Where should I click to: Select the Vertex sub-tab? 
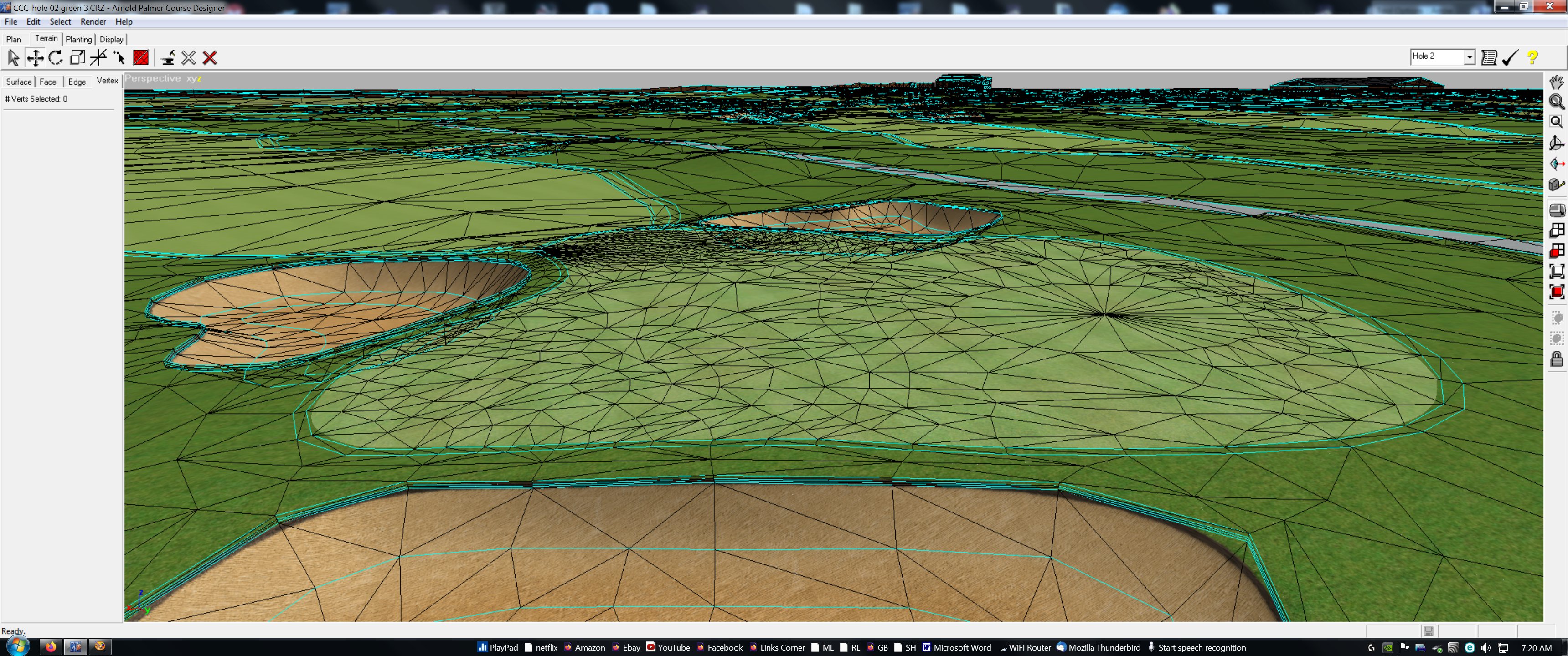[107, 80]
